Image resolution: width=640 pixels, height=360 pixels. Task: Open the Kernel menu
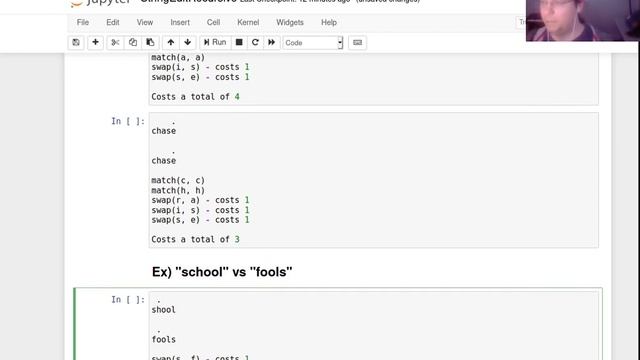coord(248,22)
